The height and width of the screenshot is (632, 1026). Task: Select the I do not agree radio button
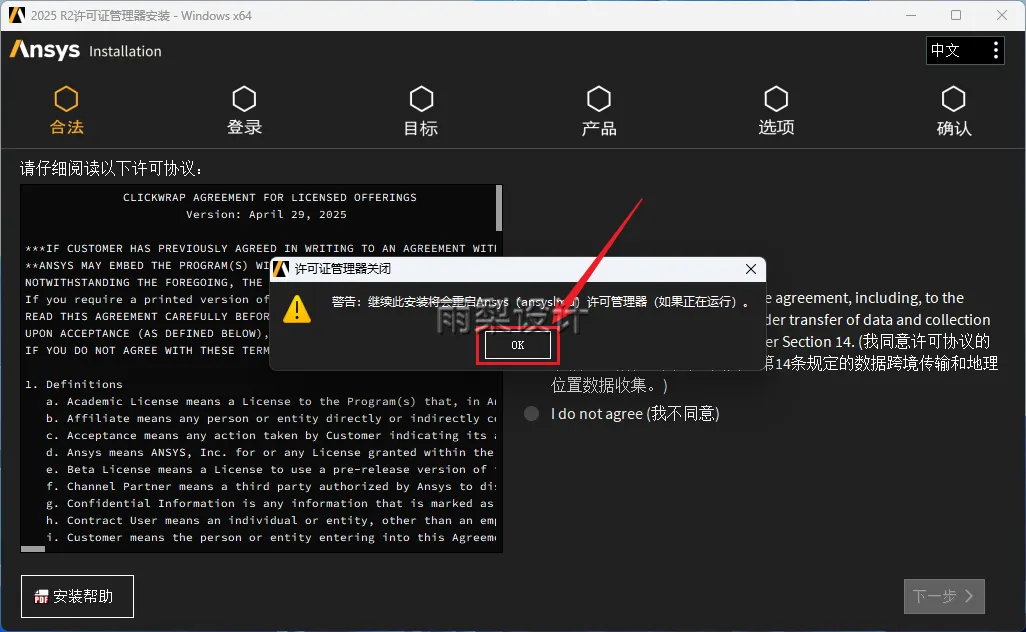coord(531,413)
